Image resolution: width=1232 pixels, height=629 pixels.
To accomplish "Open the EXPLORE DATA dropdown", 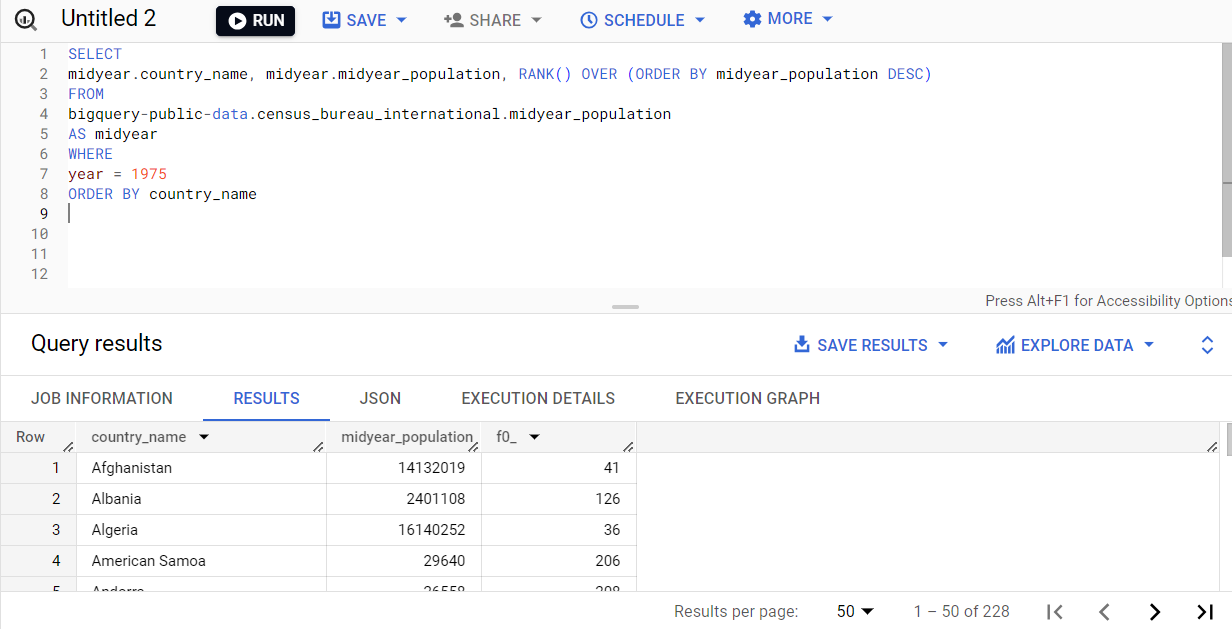I will (1075, 345).
